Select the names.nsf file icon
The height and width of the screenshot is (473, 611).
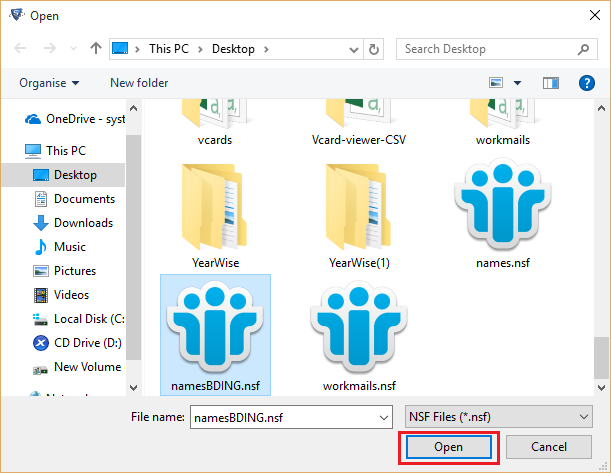[x=503, y=206]
